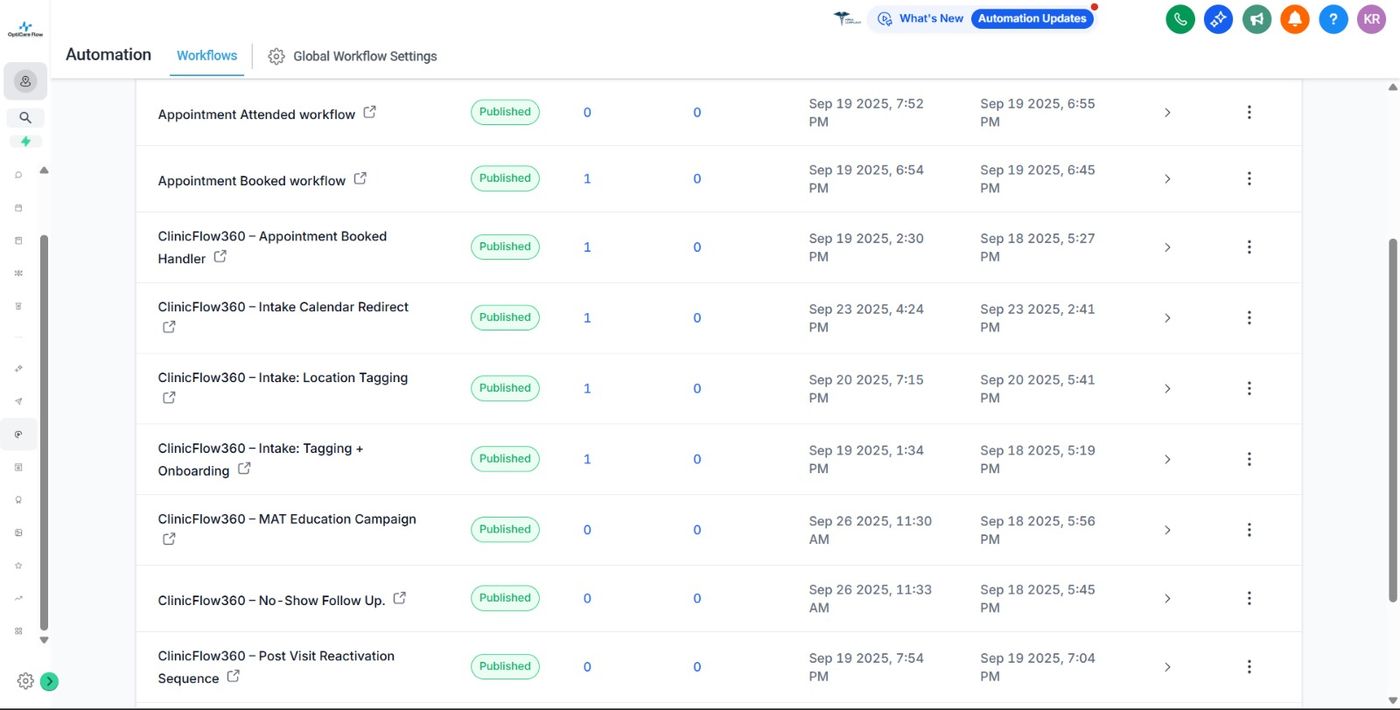Click the sidebar scroll down arrow
Viewport: 1400px width, 710px height.
pyautogui.click(x=44, y=640)
